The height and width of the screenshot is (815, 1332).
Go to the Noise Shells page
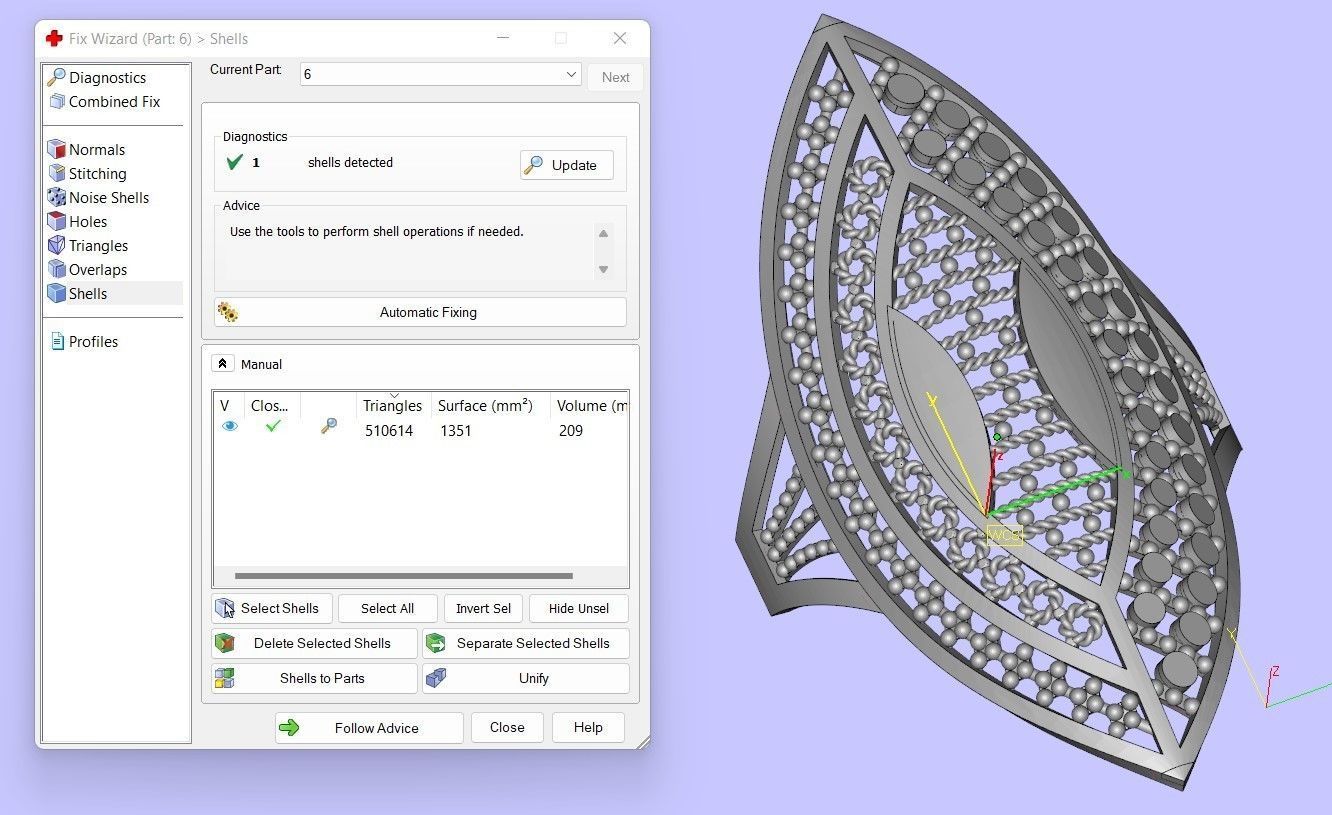109,197
